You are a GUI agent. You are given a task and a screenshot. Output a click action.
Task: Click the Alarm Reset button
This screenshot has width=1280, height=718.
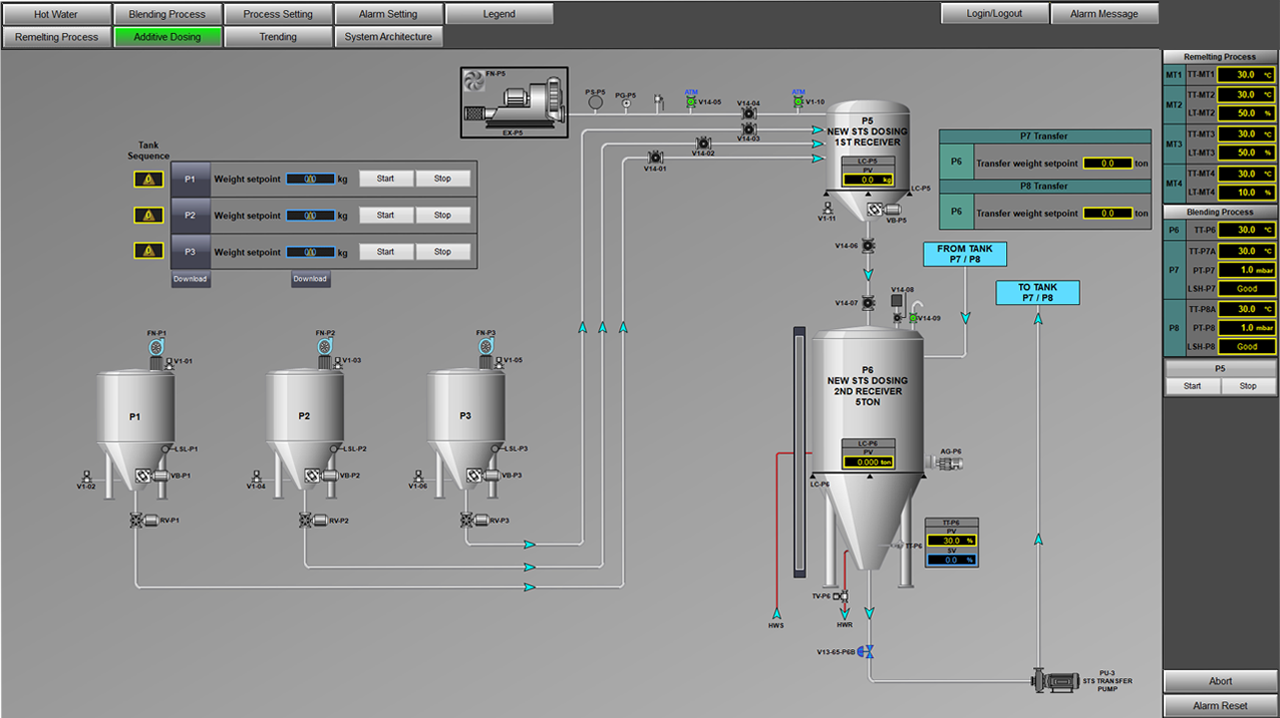[x=1220, y=705]
